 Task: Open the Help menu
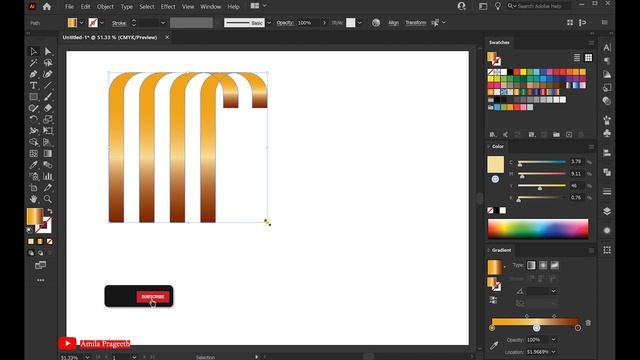(233, 7)
